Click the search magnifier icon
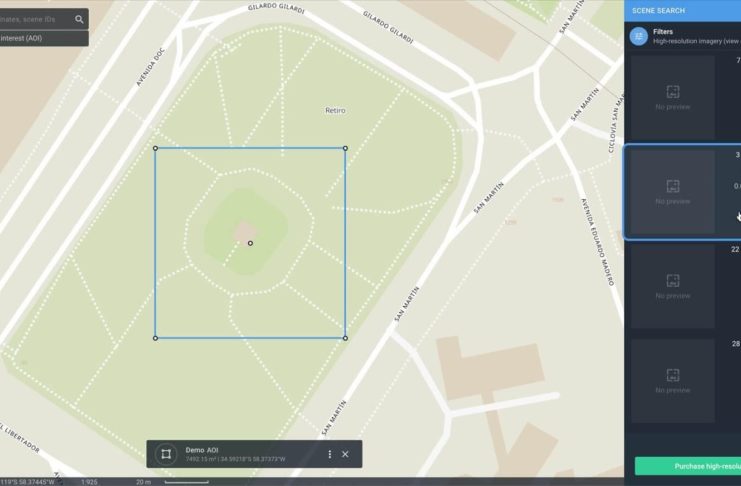The image size is (741, 486). (x=79, y=19)
